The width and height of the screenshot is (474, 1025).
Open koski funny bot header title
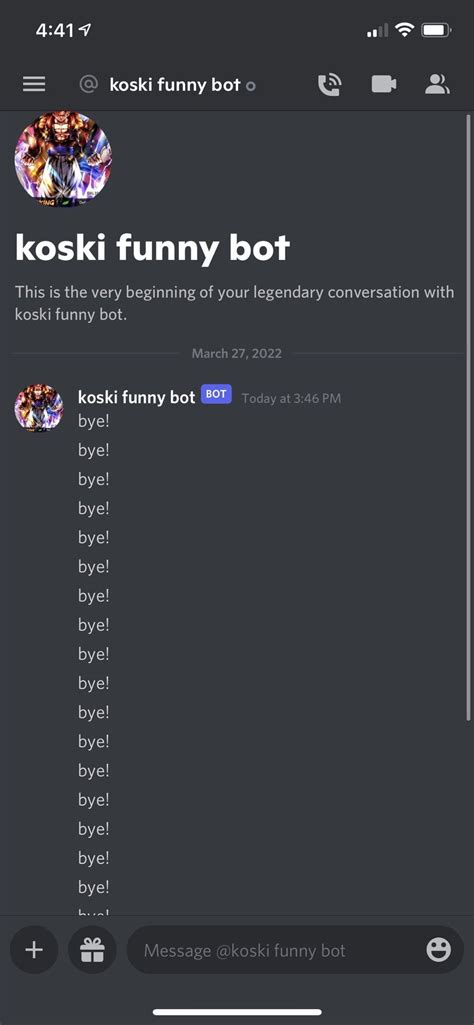click(x=175, y=85)
